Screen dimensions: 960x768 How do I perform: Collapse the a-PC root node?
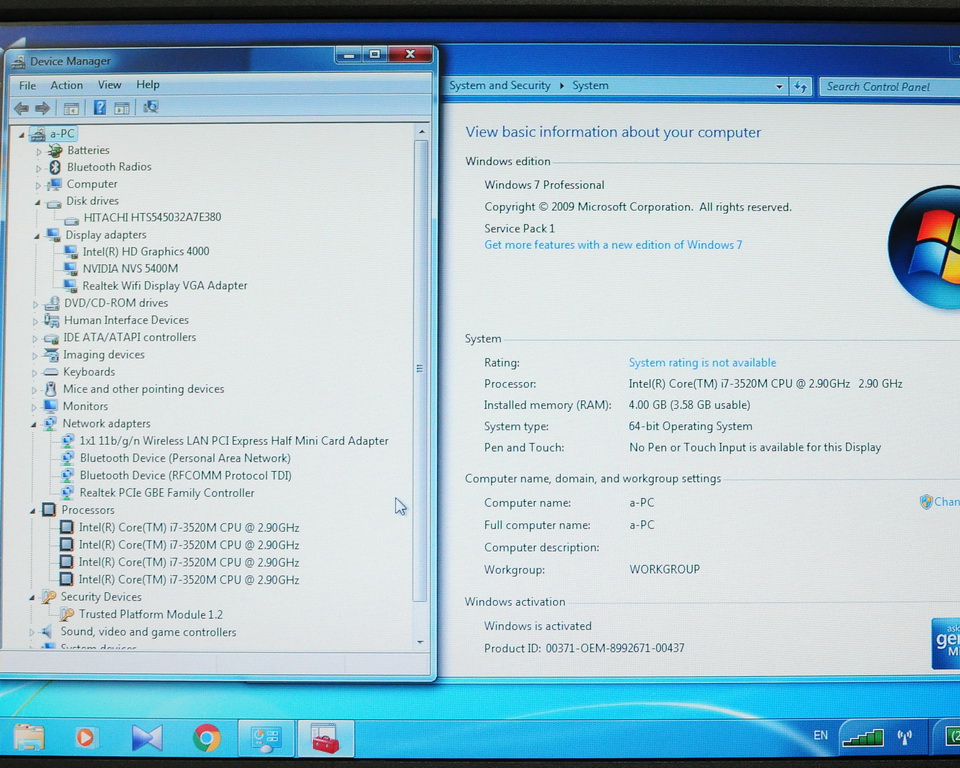(21, 134)
